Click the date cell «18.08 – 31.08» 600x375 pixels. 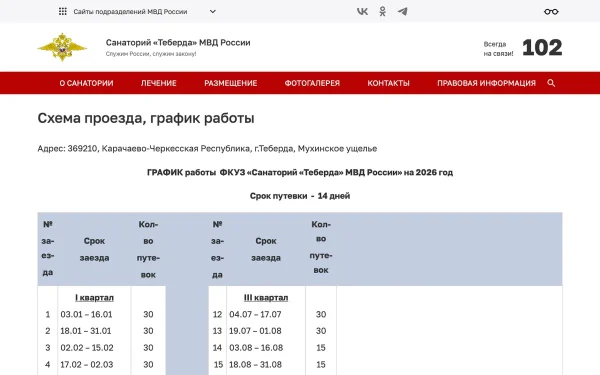click(x=255, y=365)
